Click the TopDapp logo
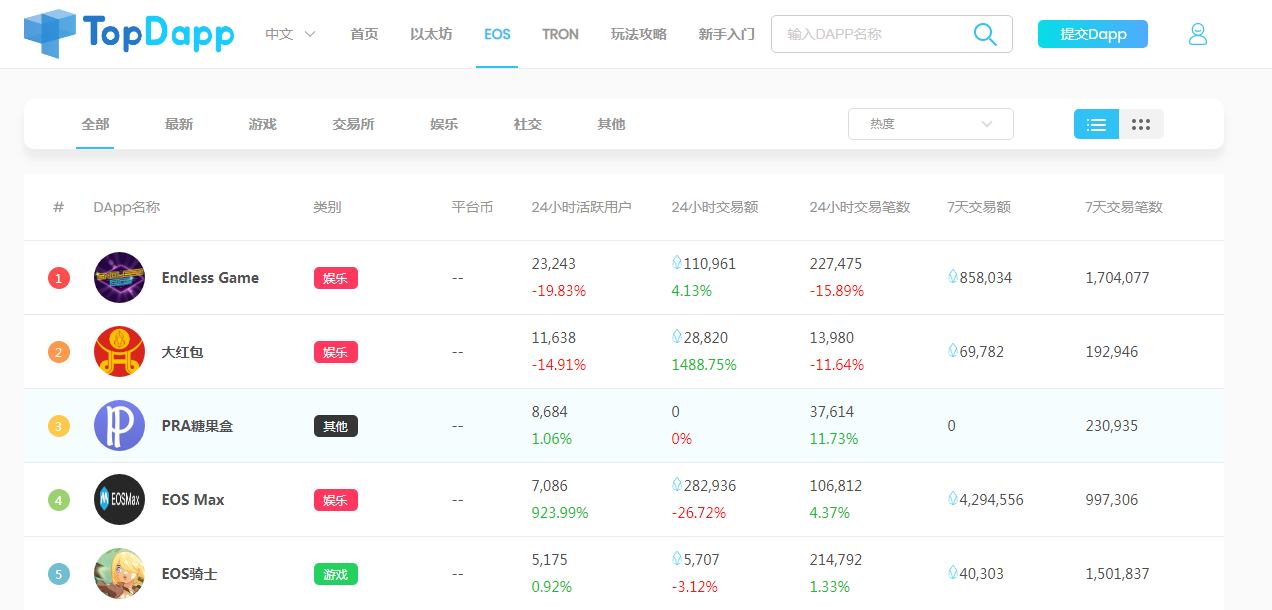The width and height of the screenshot is (1272, 610). point(129,33)
